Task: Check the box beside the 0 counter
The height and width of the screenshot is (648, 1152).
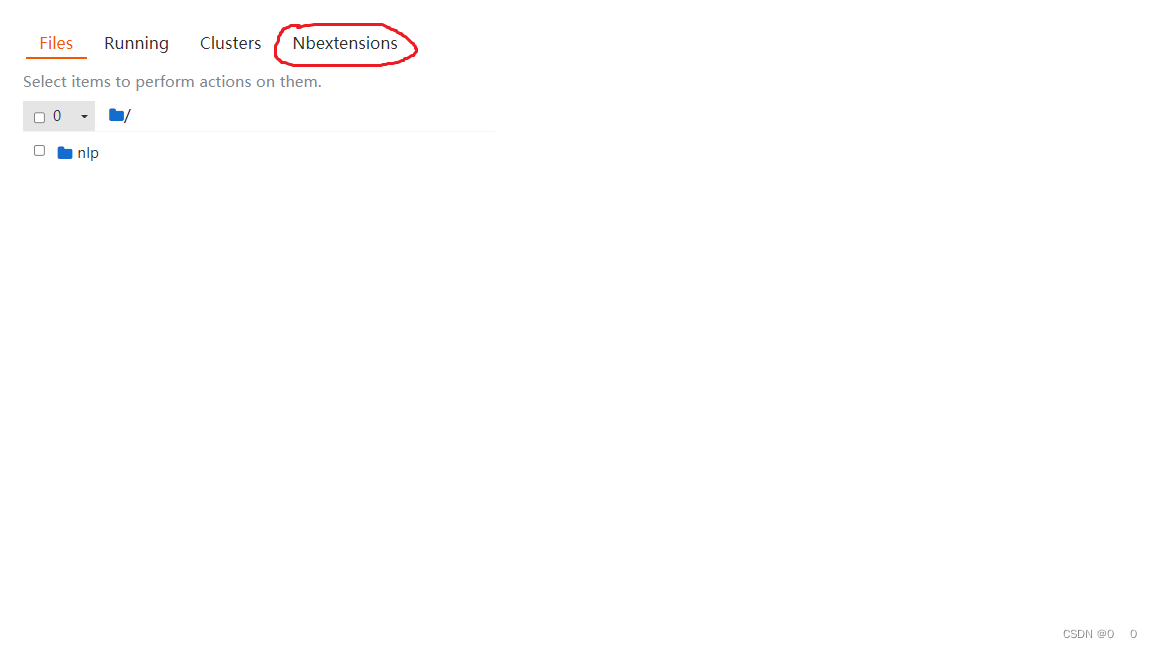Action: pyautogui.click(x=40, y=118)
